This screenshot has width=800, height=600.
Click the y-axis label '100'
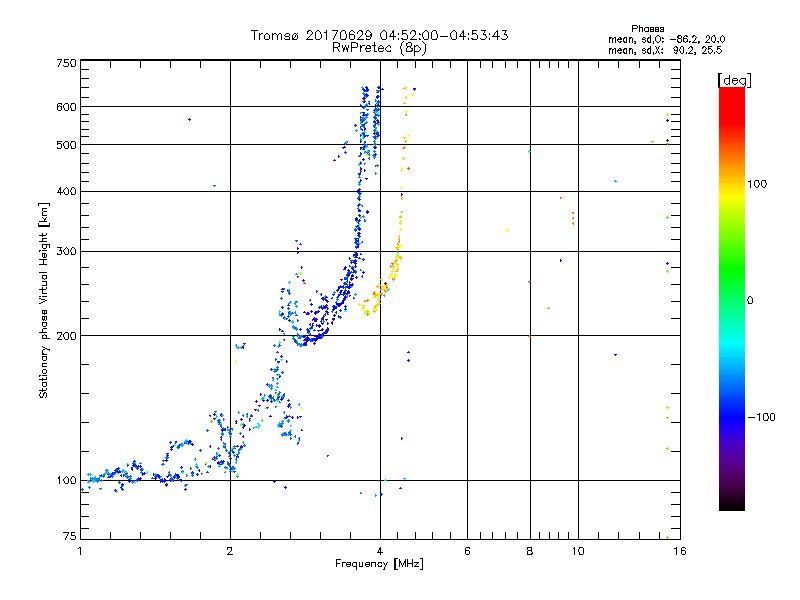(x=66, y=481)
